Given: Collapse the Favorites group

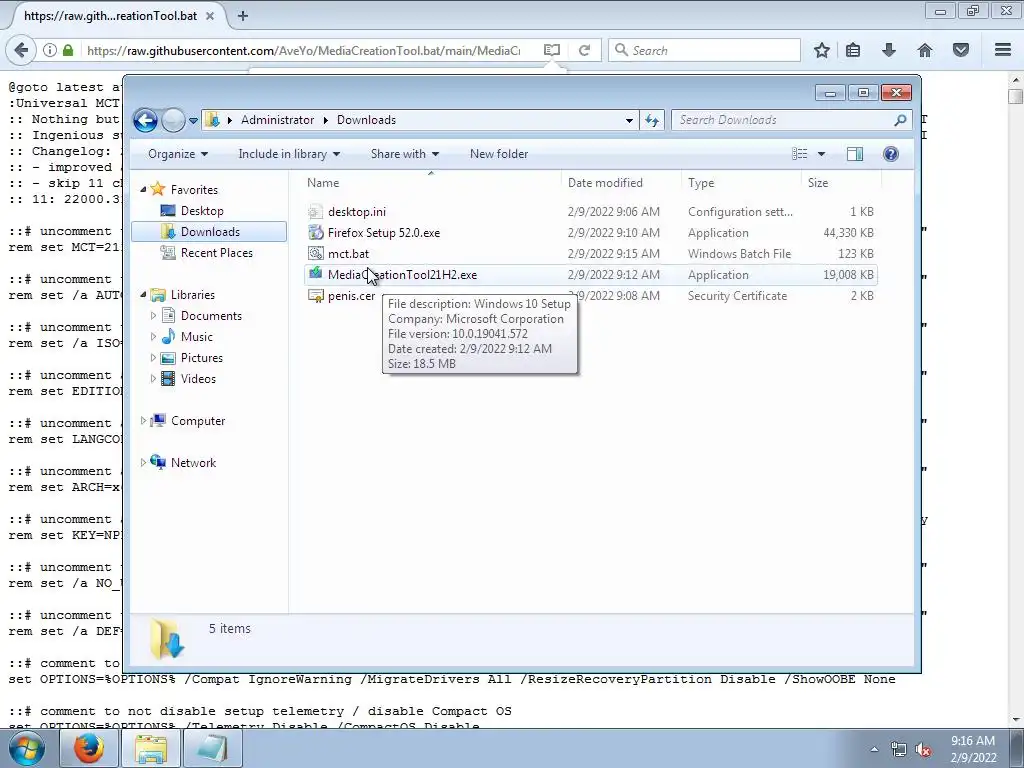Looking at the screenshot, I should (x=144, y=189).
